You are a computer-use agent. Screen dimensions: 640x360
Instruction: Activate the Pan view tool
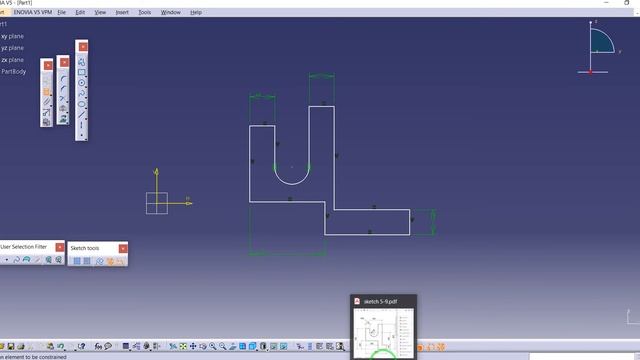tap(193, 347)
